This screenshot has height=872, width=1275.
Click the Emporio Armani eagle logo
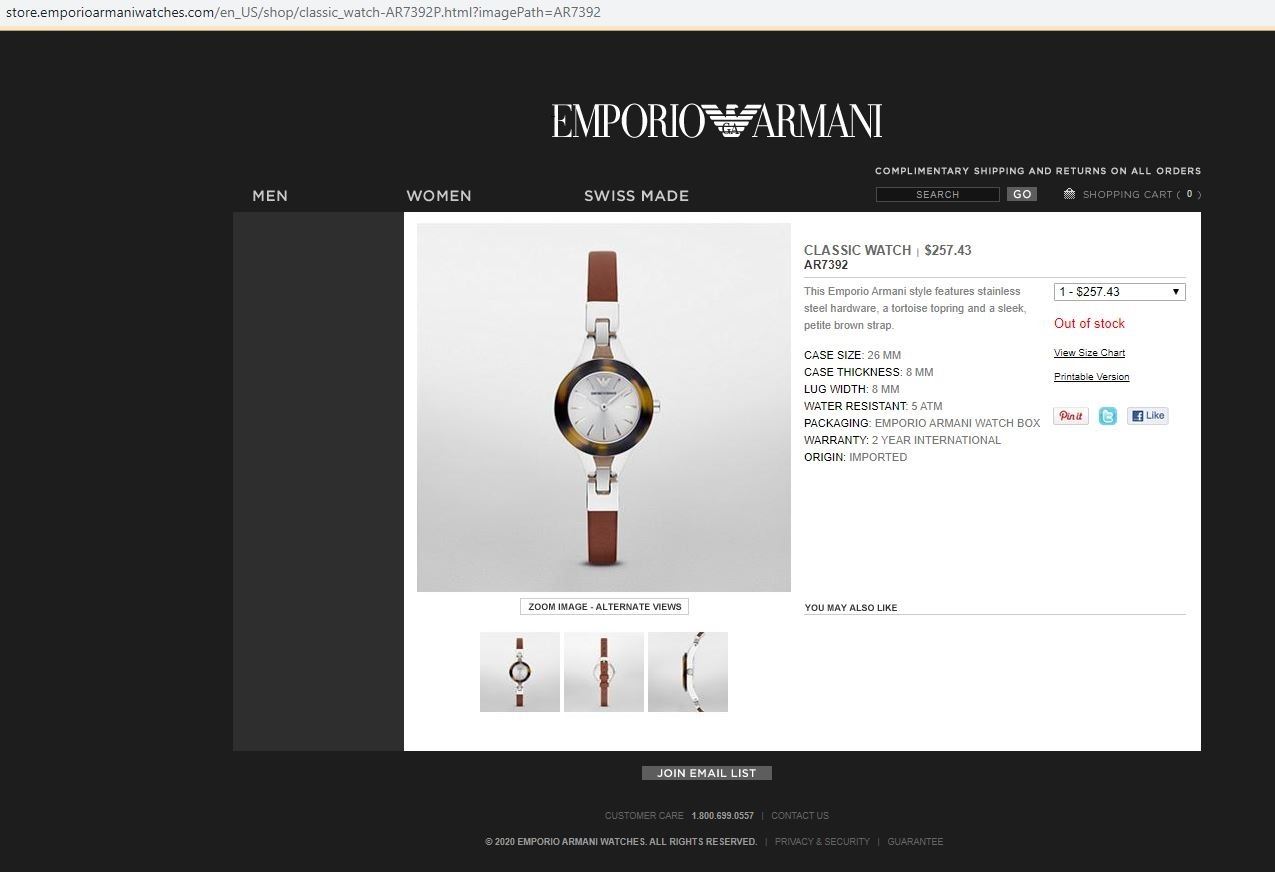click(716, 121)
